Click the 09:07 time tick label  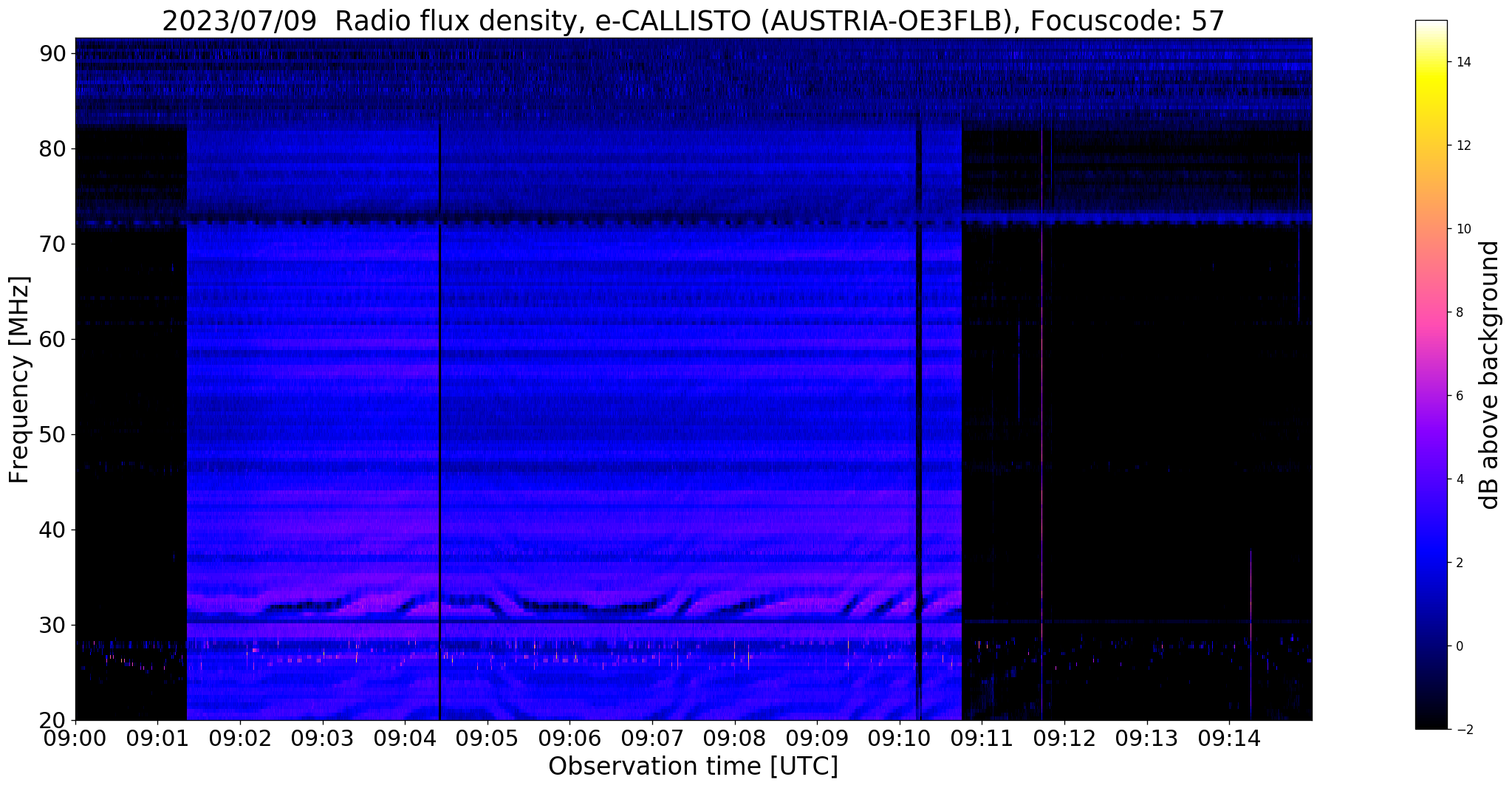pos(652,739)
